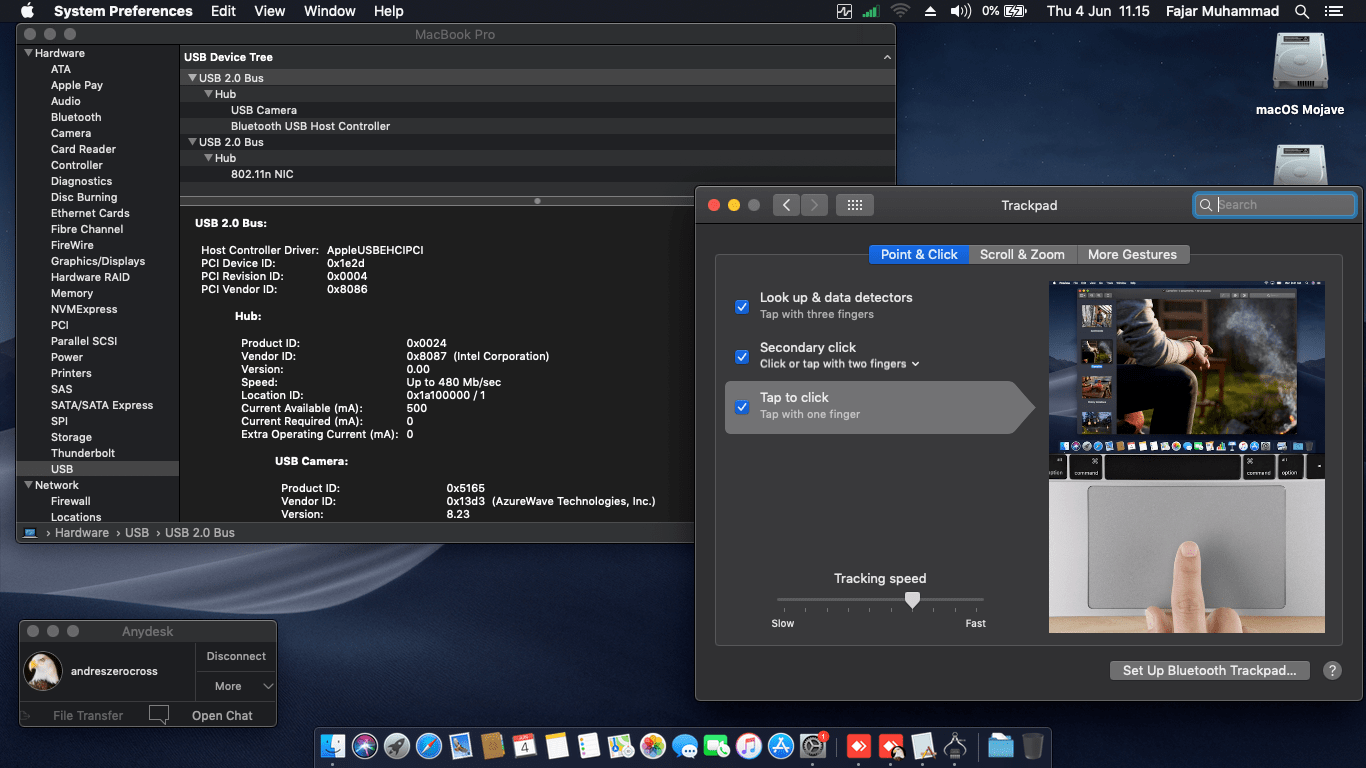Click the Trackpad help question mark button

1332,671
